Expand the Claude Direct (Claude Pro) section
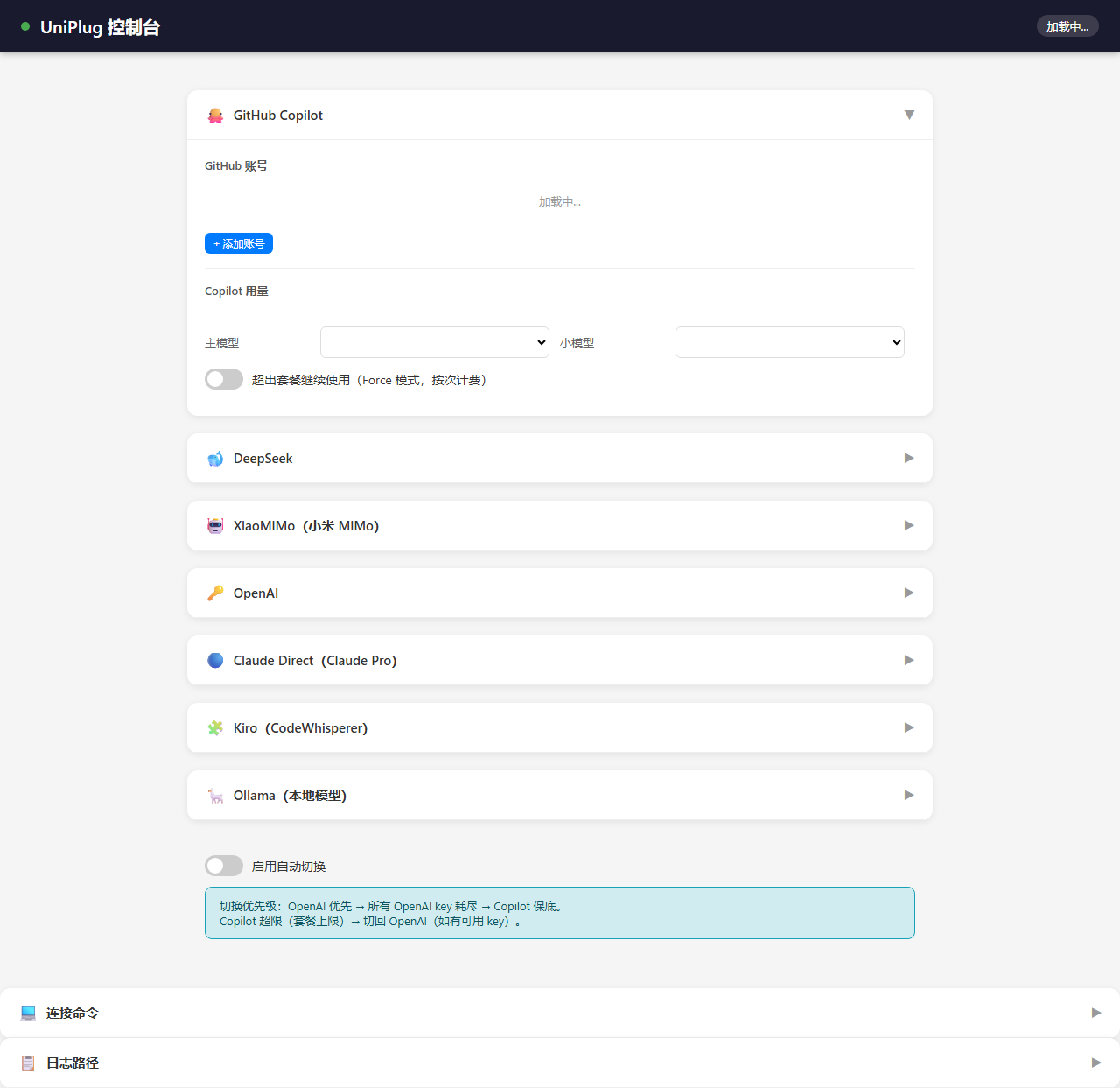This screenshot has width=1120, height=1088. click(908, 660)
